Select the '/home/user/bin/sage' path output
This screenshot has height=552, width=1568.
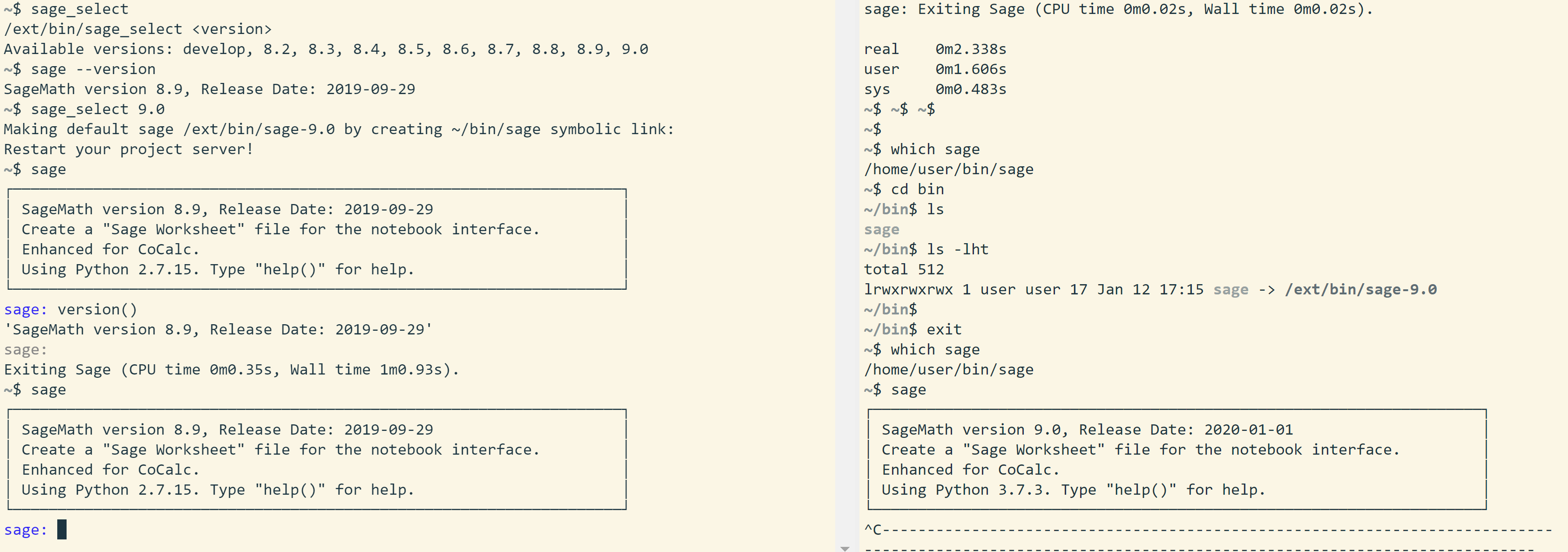949,169
